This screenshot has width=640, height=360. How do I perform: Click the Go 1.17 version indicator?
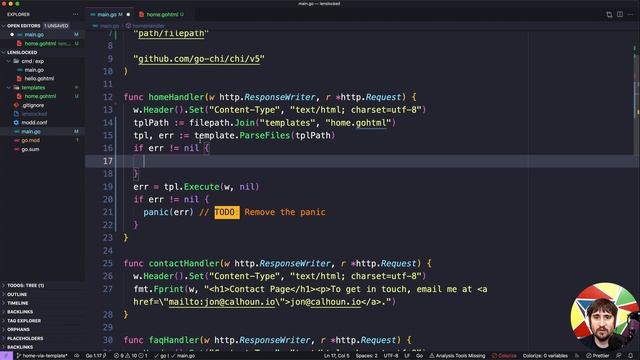click(96, 356)
